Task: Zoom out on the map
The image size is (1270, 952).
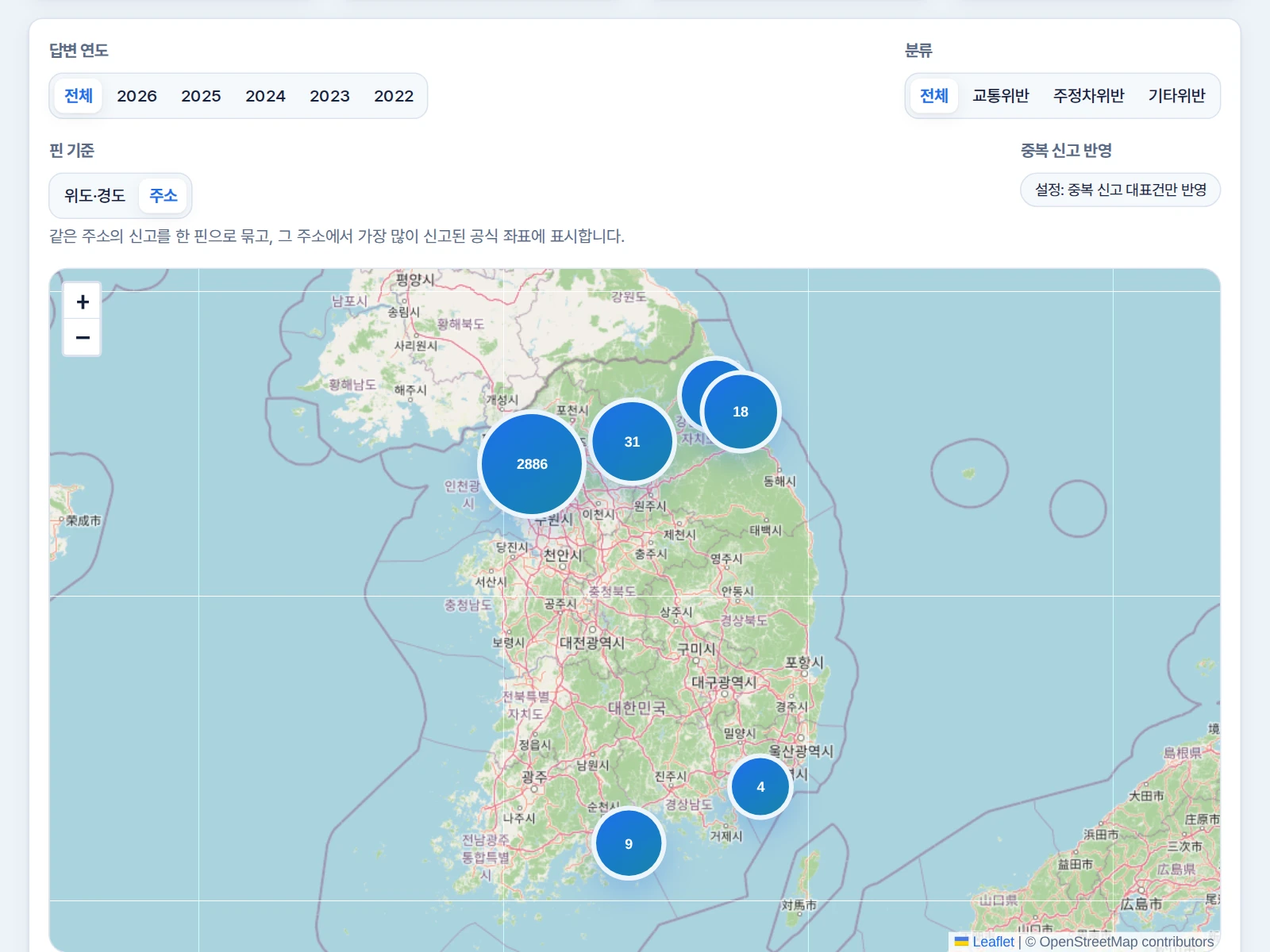Action: click(x=83, y=338)
